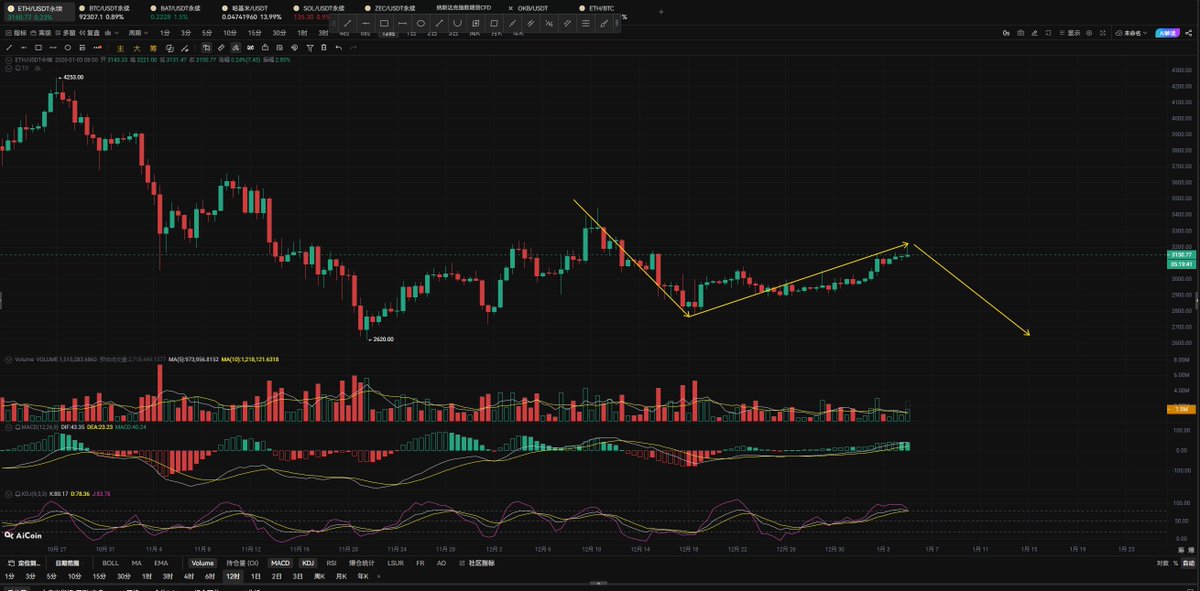Toggle MACD indicator off
This screenshot has height=591, width=1200.
coord(280,563)
